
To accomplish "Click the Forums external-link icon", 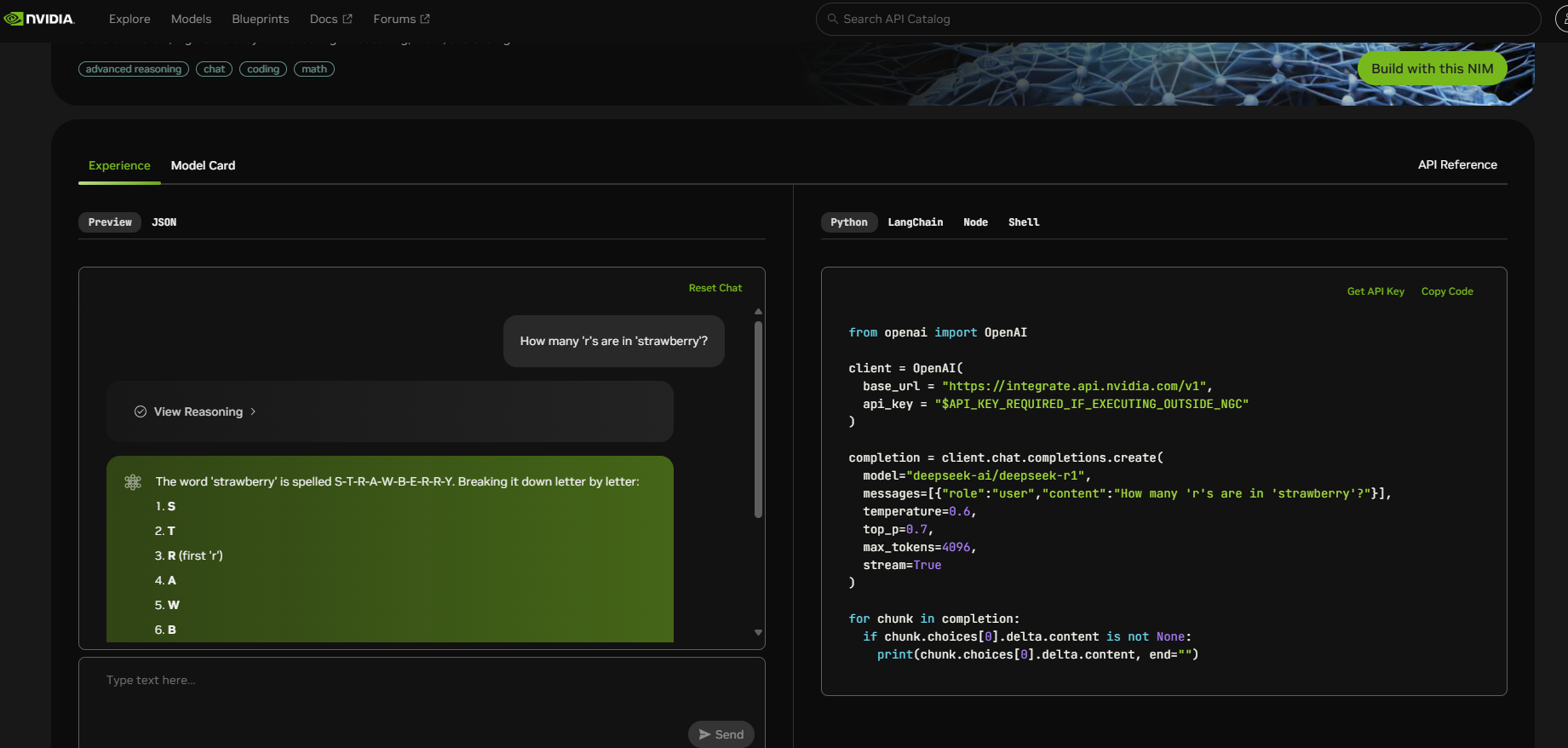I will pos(425,19).
